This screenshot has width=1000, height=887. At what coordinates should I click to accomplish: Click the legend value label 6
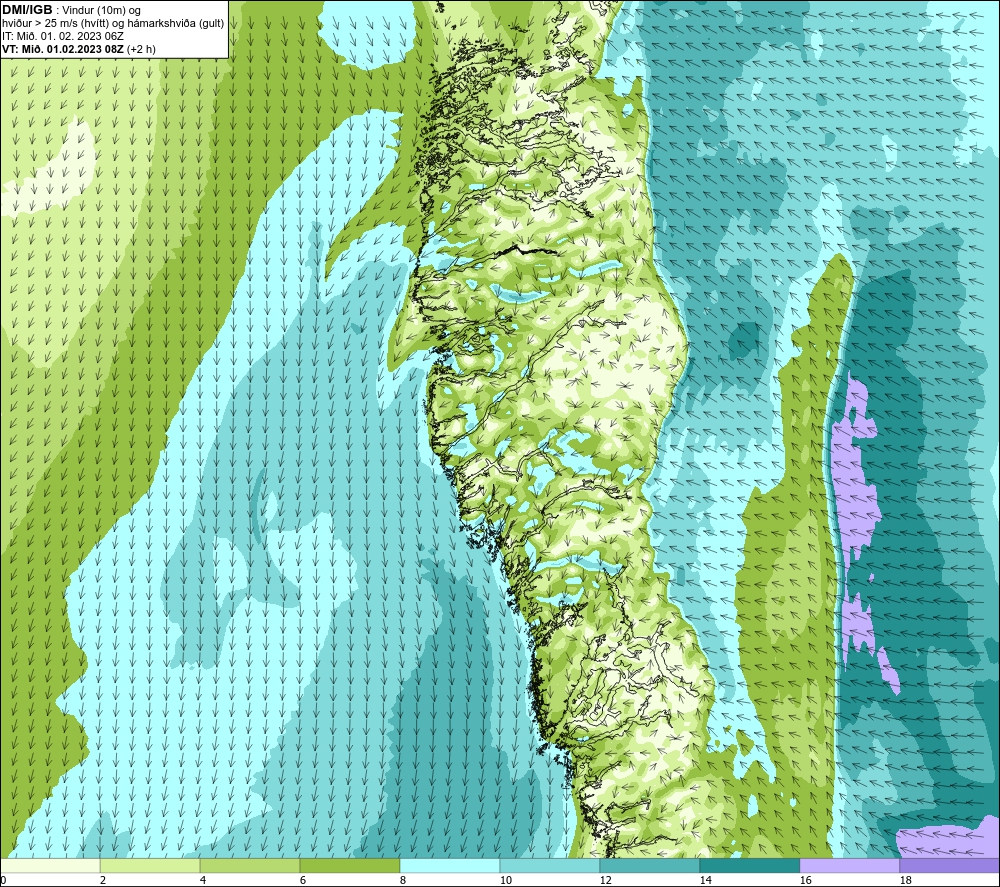coord(302,880)
